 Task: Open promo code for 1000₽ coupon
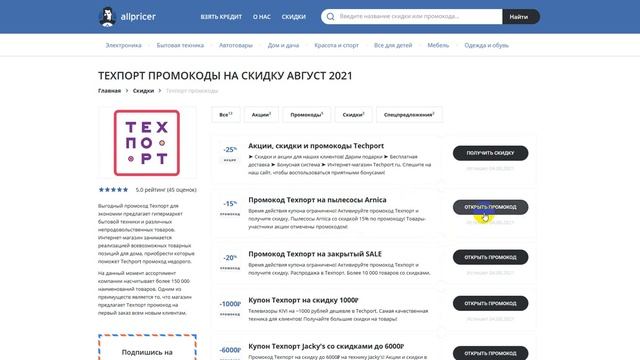[x=490, y=303]
